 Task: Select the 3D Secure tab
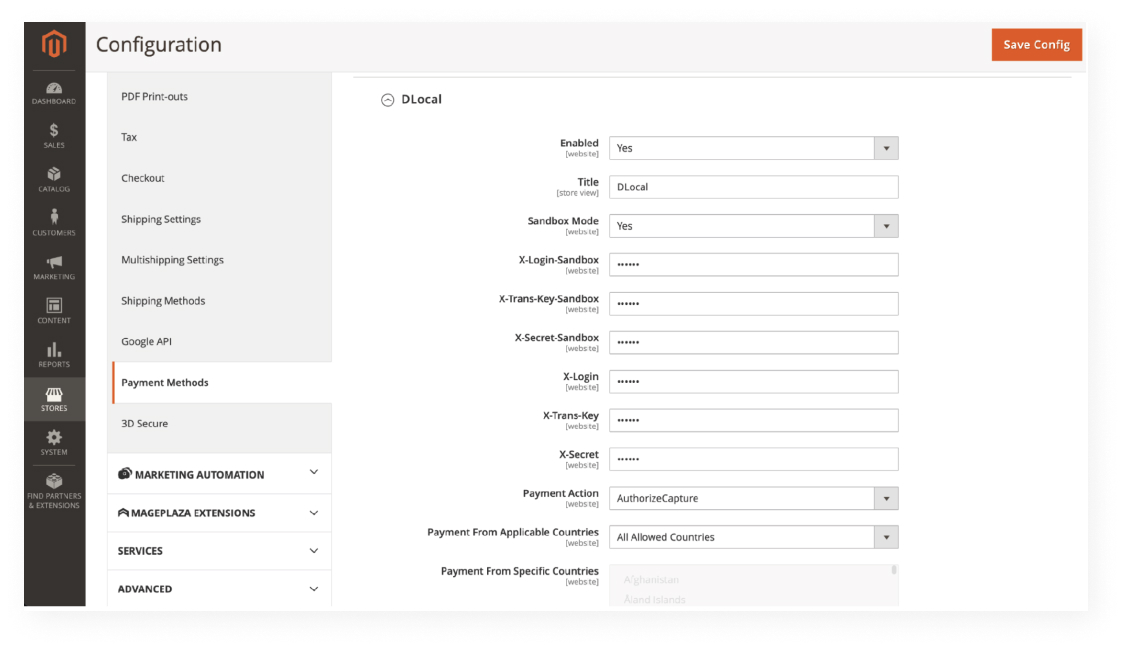222,423
